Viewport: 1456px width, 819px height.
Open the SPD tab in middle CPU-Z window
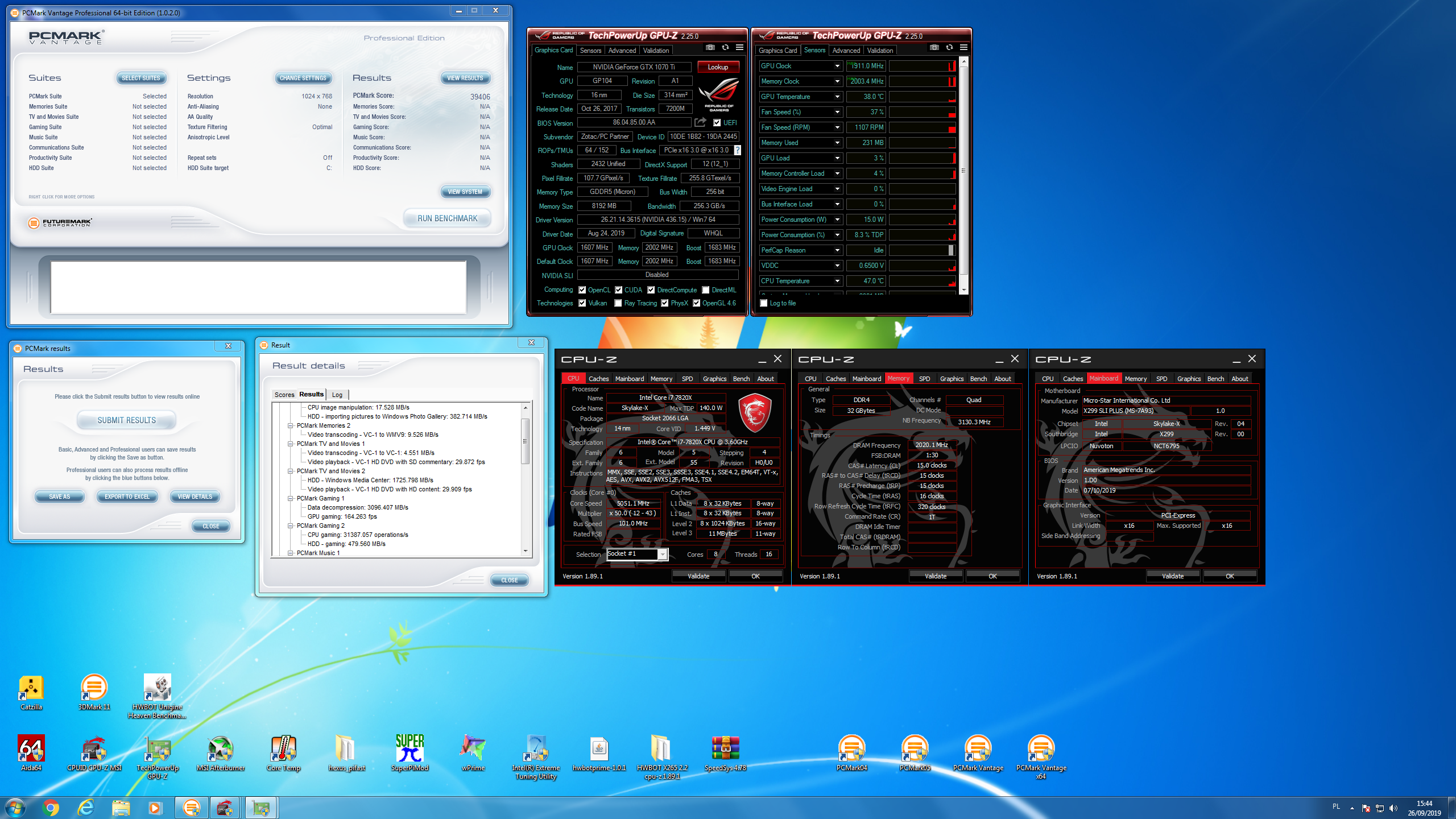point(924,379)
